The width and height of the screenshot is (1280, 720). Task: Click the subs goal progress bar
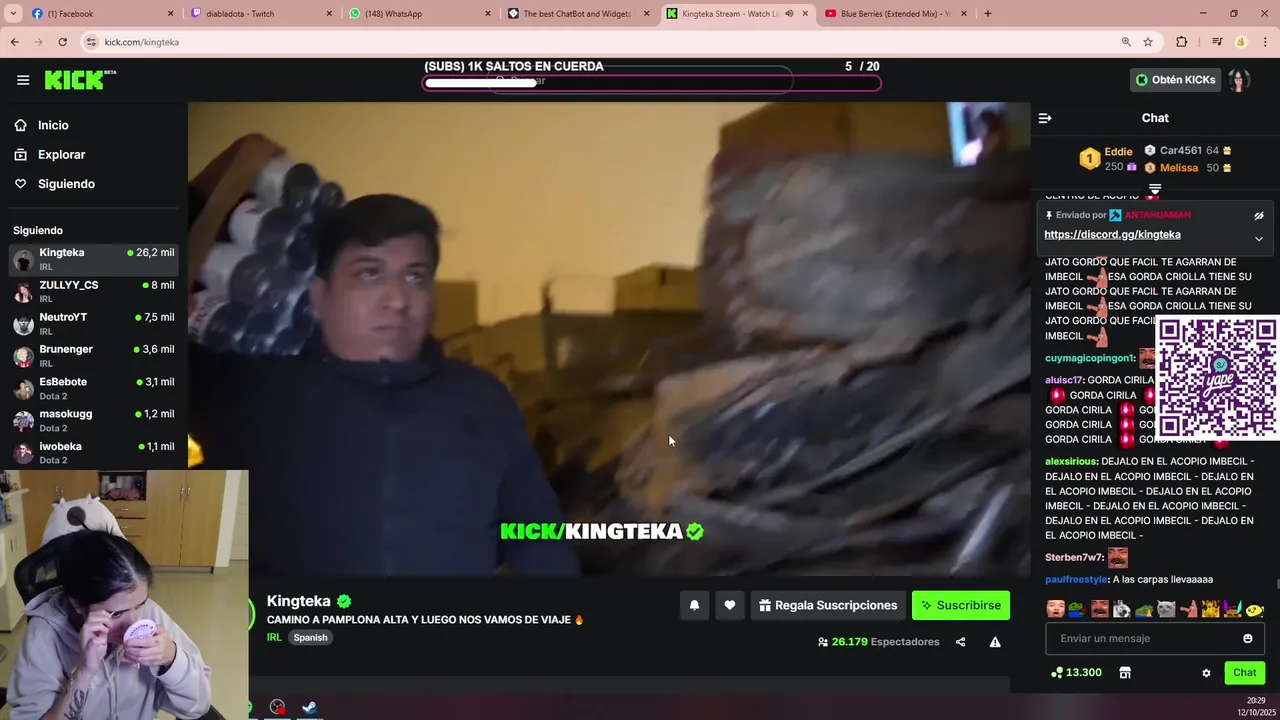pos(652,83)
